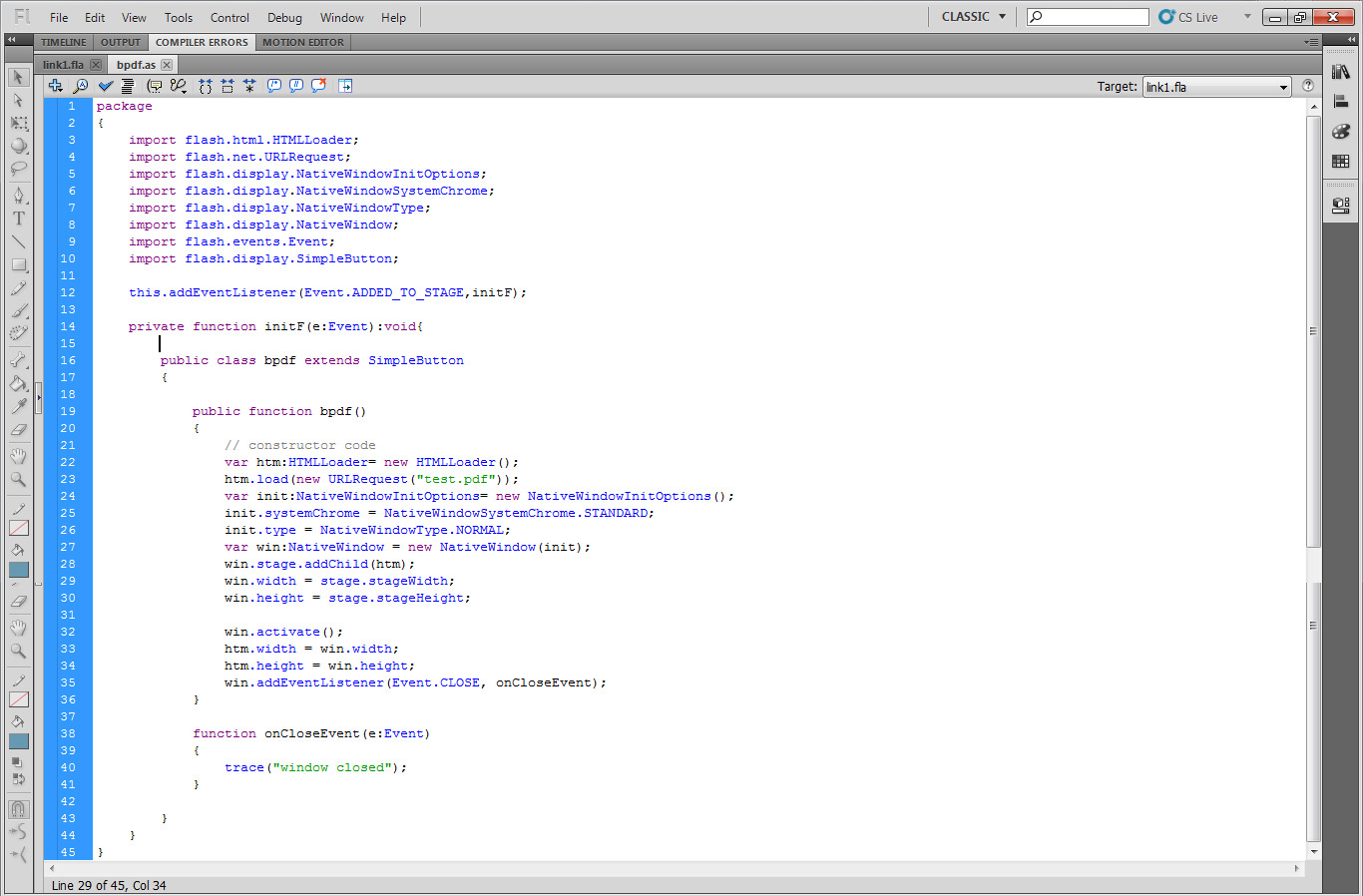Click horizontal scrollbar right arrow

(1297, 868)
